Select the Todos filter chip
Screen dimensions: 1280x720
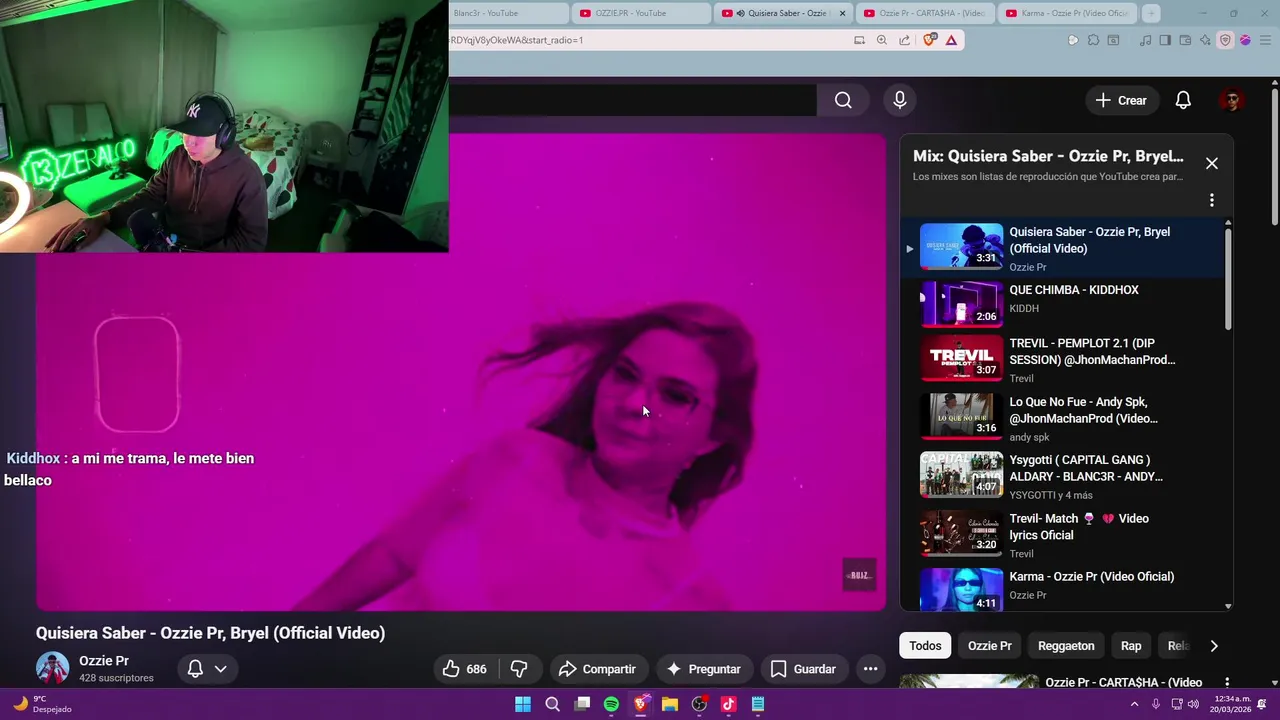click(925, 646)
